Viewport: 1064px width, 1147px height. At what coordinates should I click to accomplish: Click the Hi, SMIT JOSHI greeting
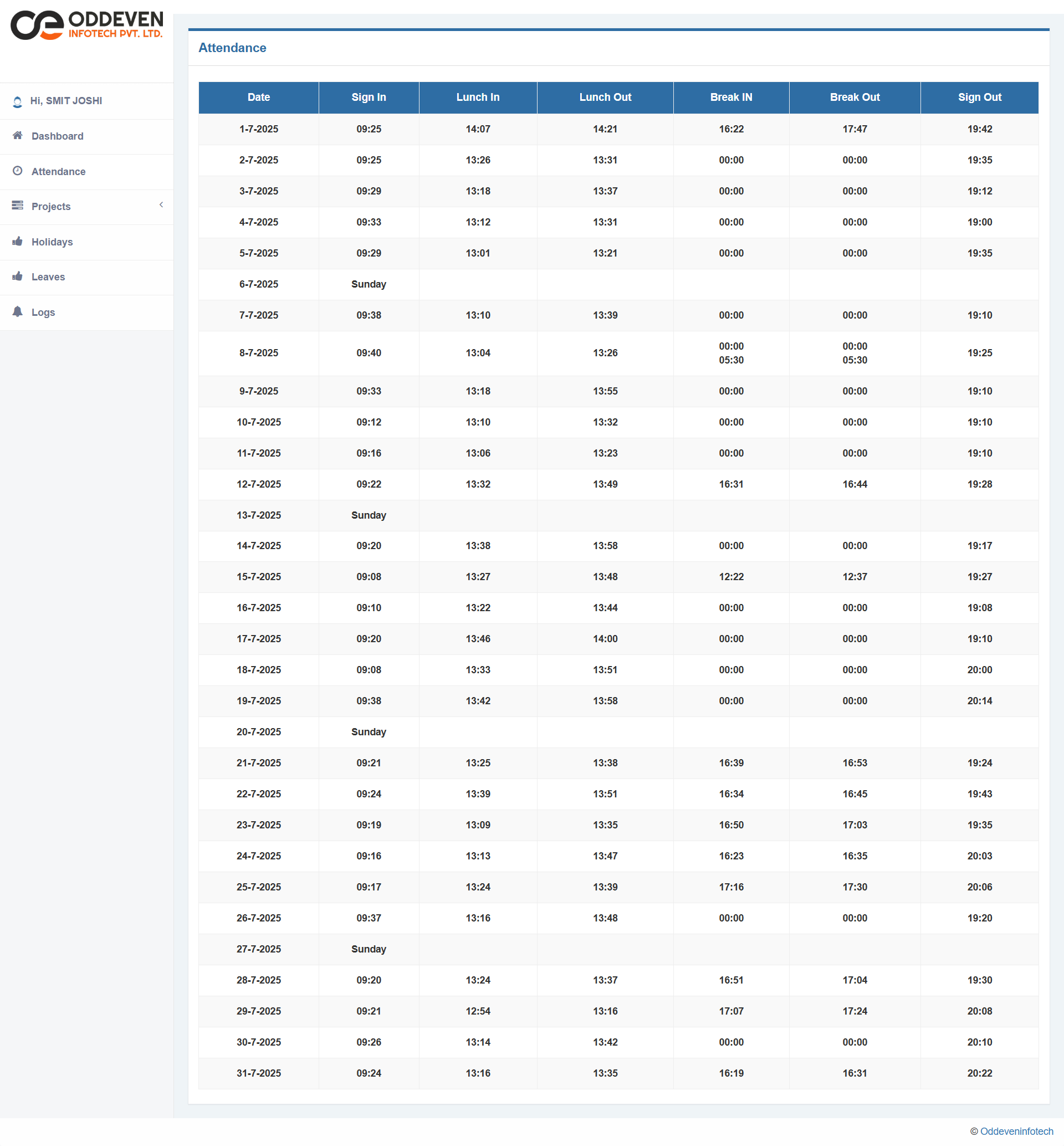[x=66, y=101]
